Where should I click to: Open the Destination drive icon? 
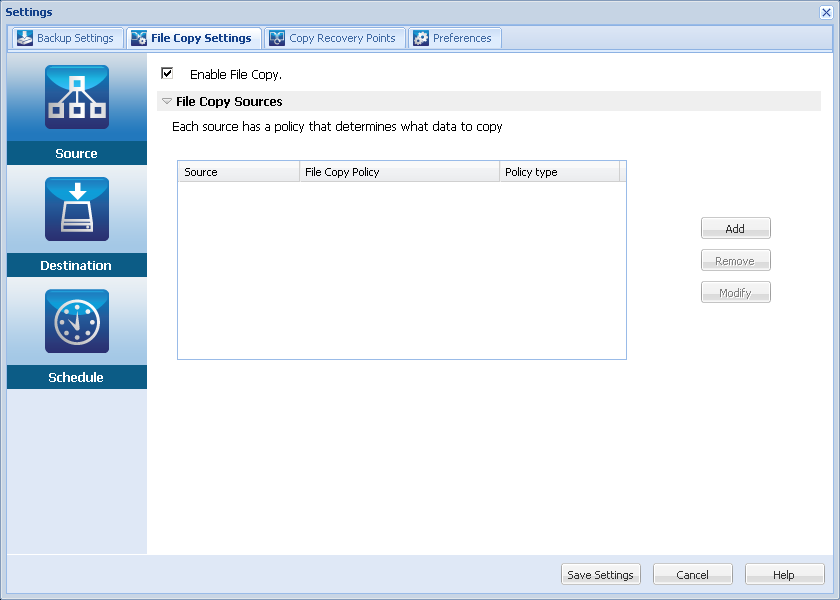point(76,209)
